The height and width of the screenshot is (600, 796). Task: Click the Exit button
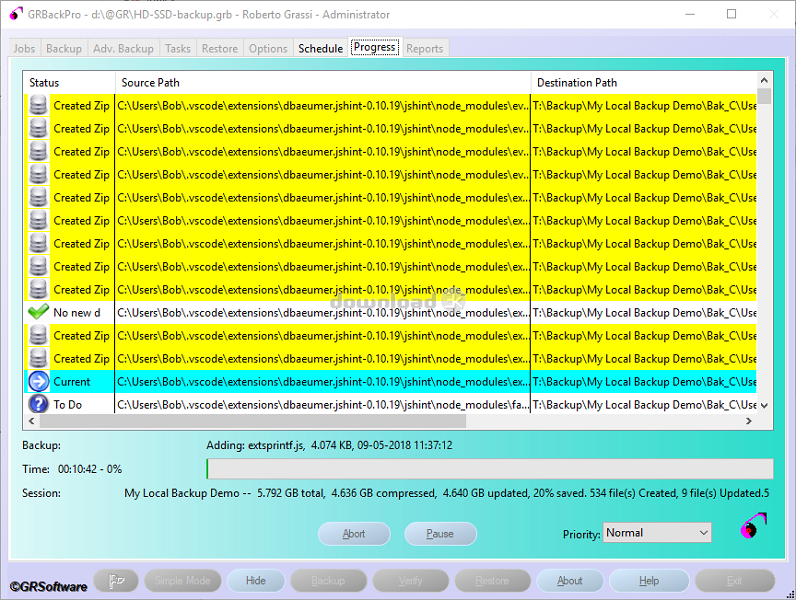click(735, 580)
